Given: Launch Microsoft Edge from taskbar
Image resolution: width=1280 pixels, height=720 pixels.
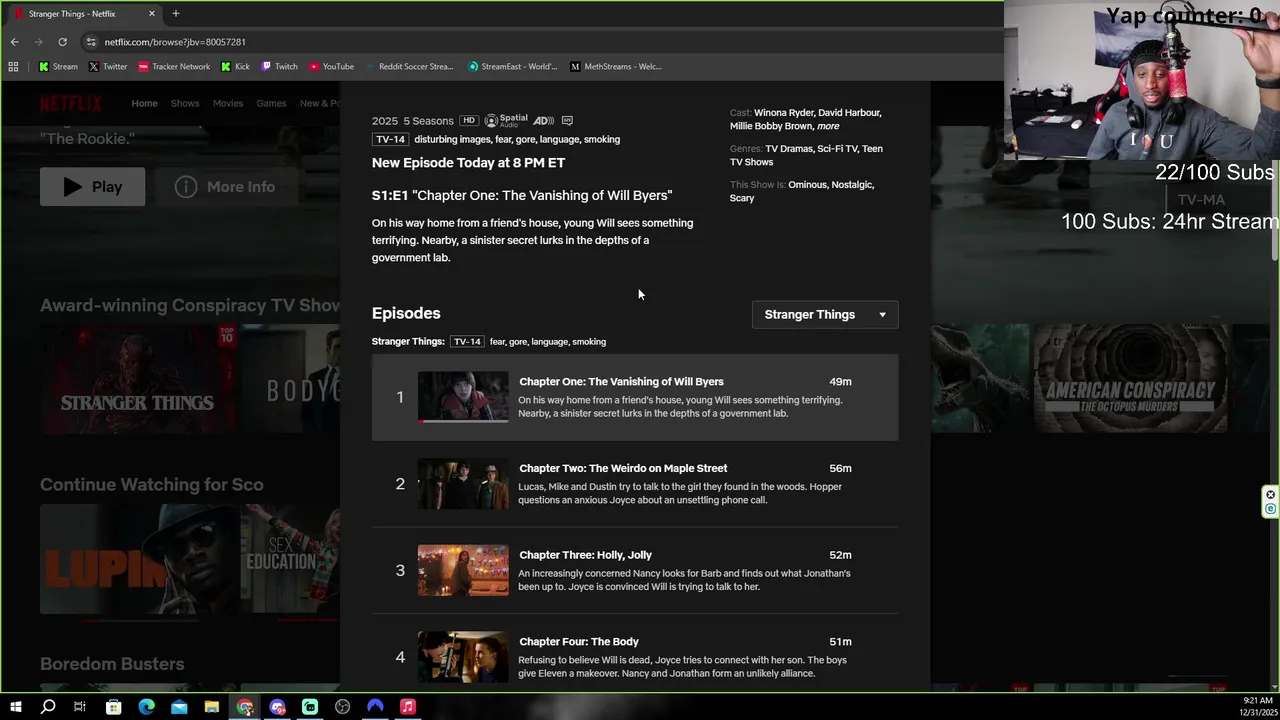Looking at the screenshot, I should pyautogui.click(x=147, y=707).
